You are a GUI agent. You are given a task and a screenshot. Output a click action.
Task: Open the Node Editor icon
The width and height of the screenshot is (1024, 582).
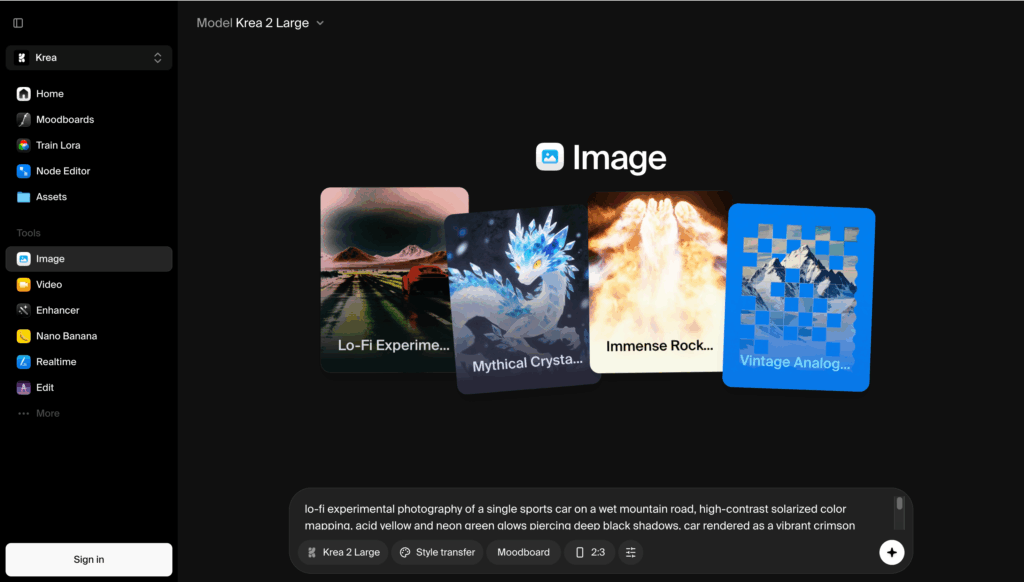24,171
